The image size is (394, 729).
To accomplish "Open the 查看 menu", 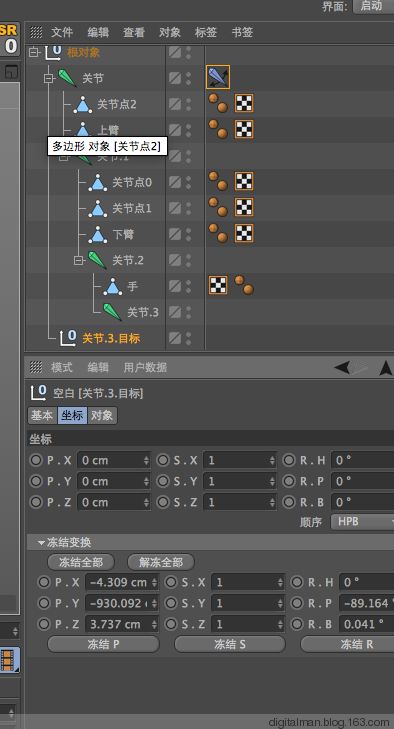I will pyautogui.click(x=134, y=32).
